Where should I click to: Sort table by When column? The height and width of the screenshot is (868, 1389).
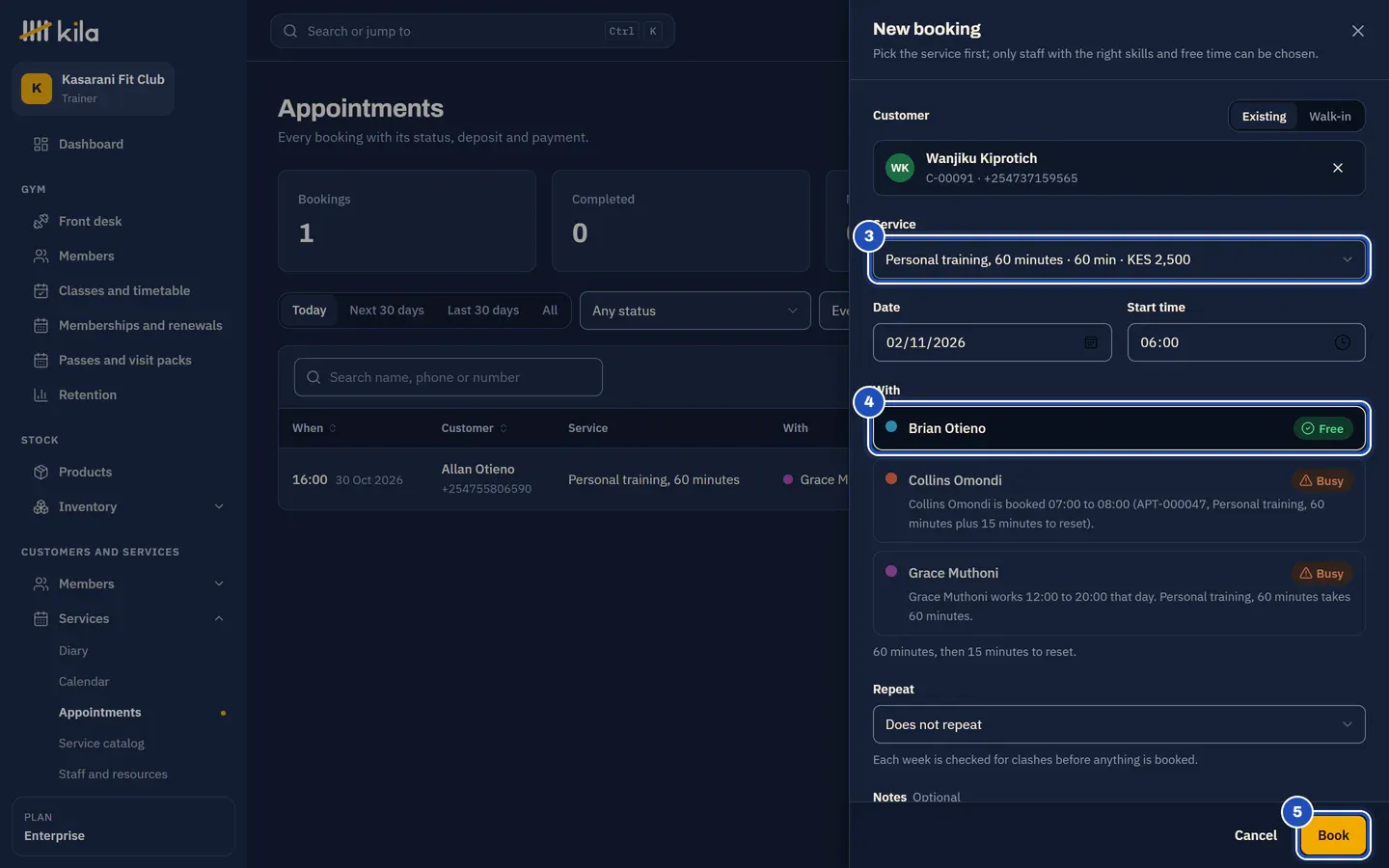point(314,428)
